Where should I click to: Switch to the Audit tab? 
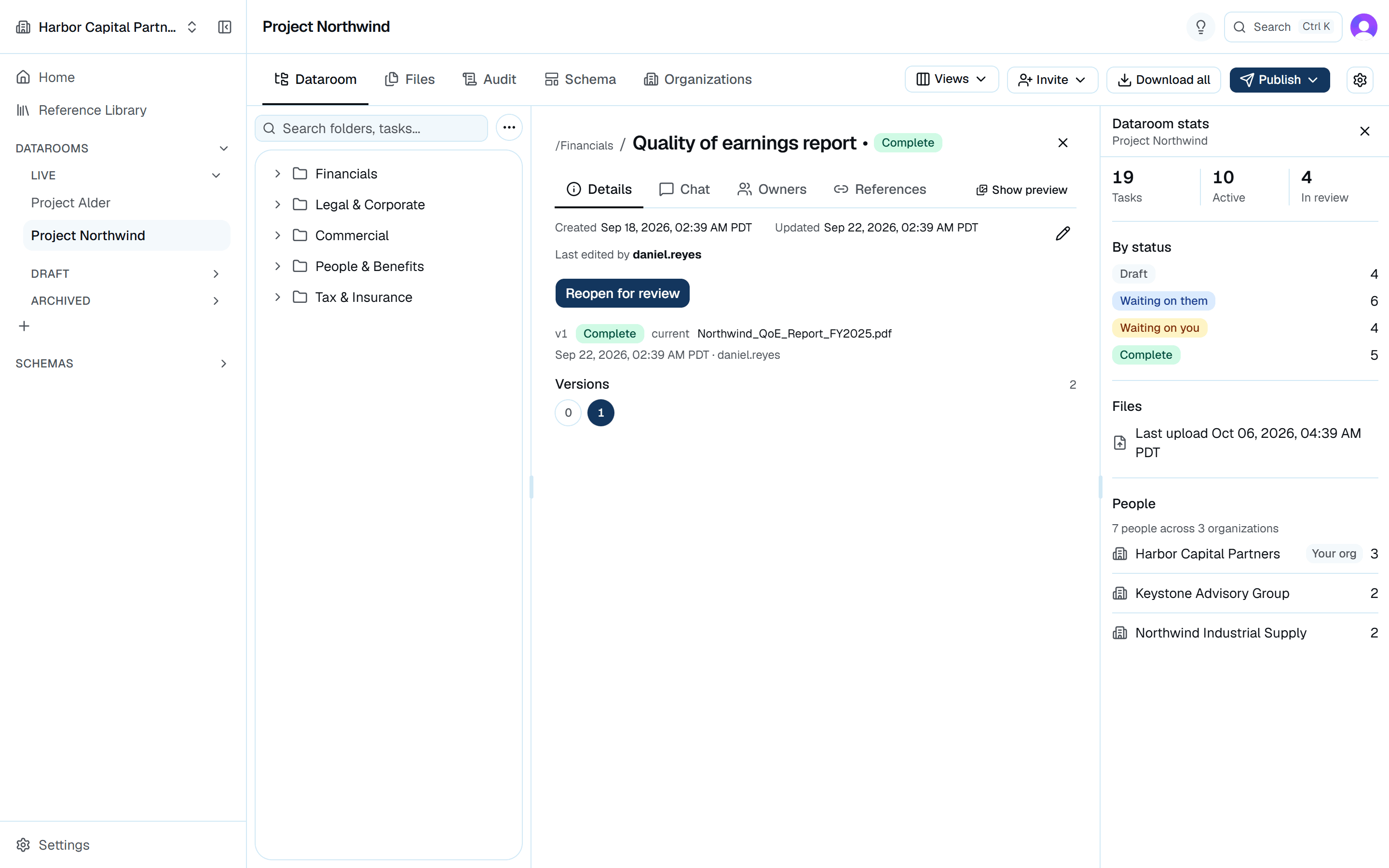click(x=489, y=79)
